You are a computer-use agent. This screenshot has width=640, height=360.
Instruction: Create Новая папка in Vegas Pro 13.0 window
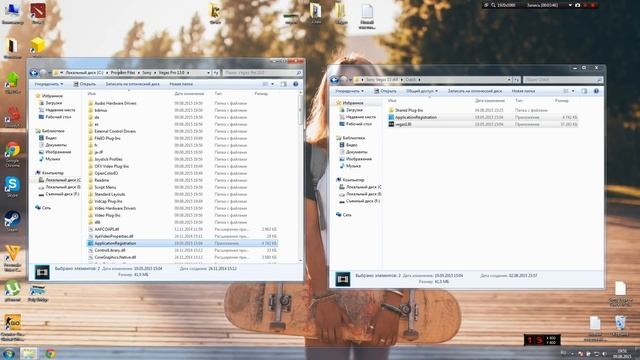(181, 84)
